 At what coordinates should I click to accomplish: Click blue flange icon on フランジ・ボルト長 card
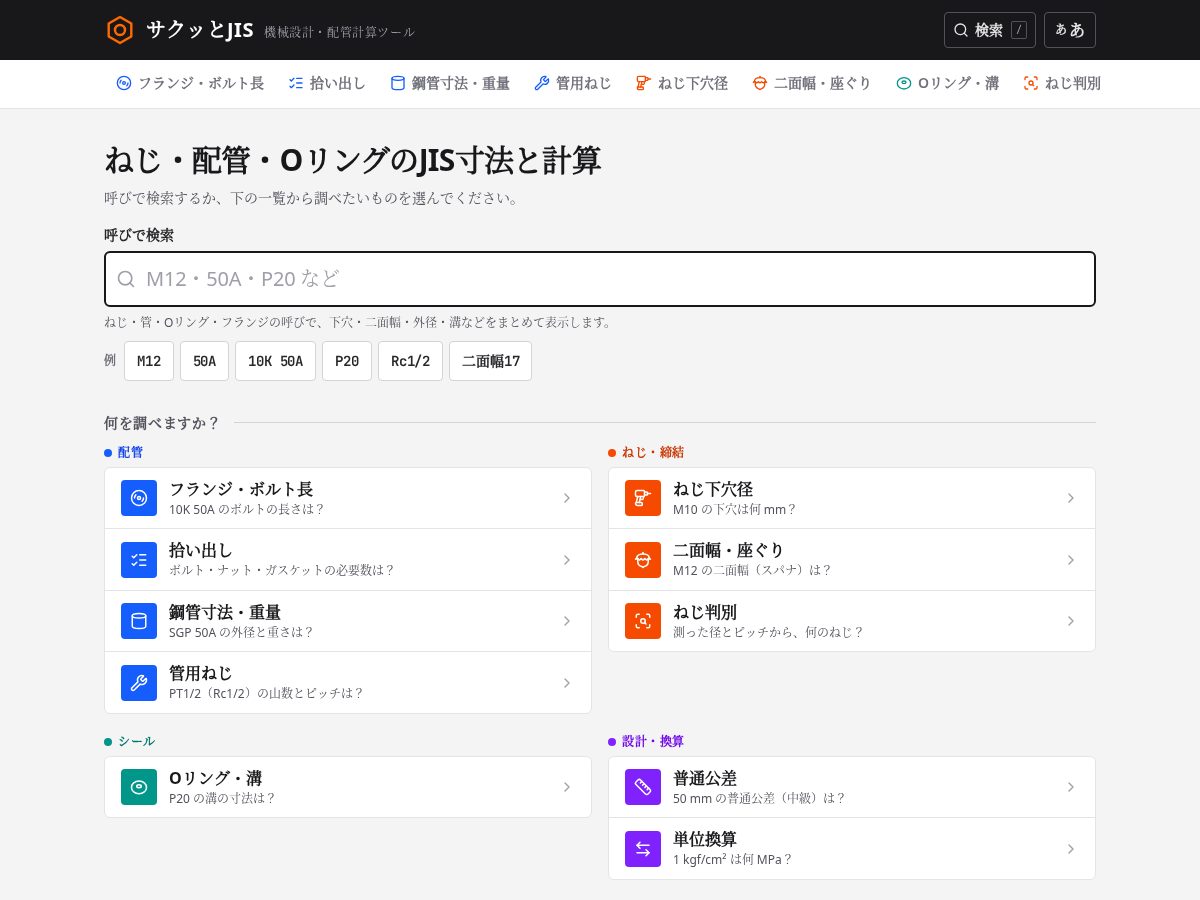(139, 498)
